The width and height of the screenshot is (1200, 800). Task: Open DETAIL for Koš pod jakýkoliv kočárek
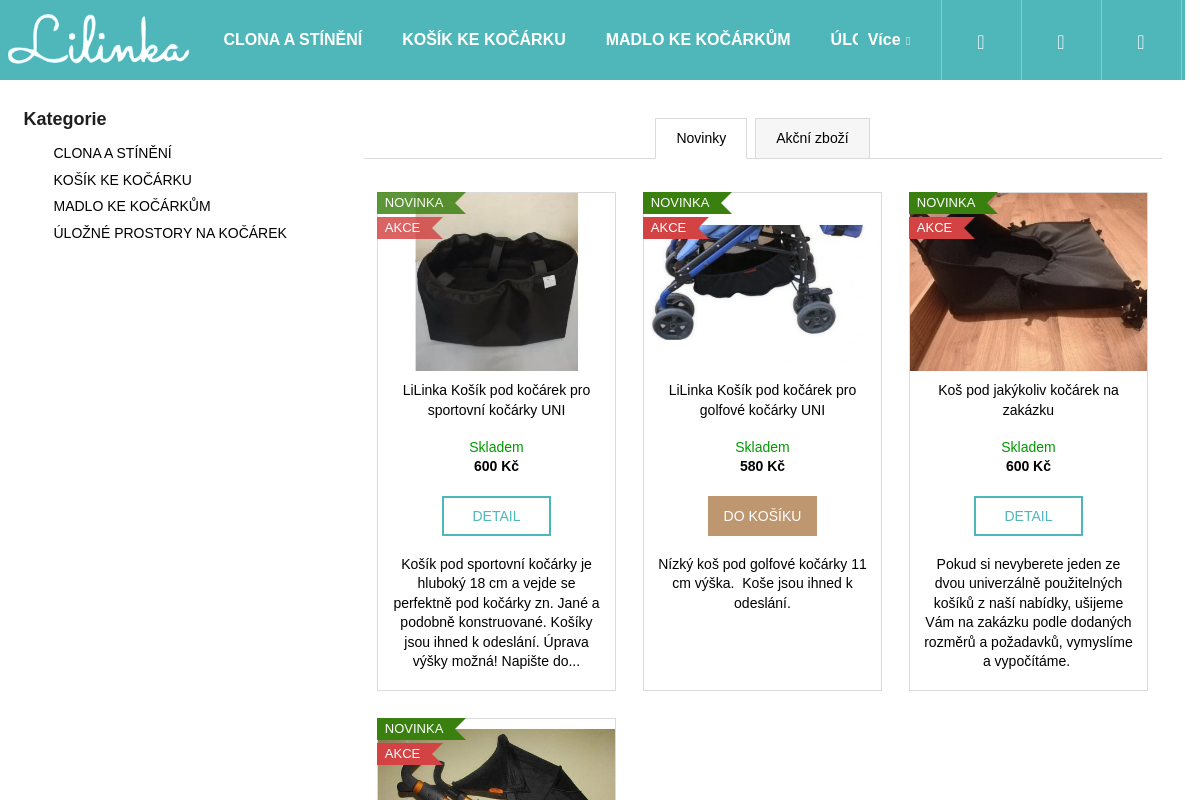pos(1028,516)
